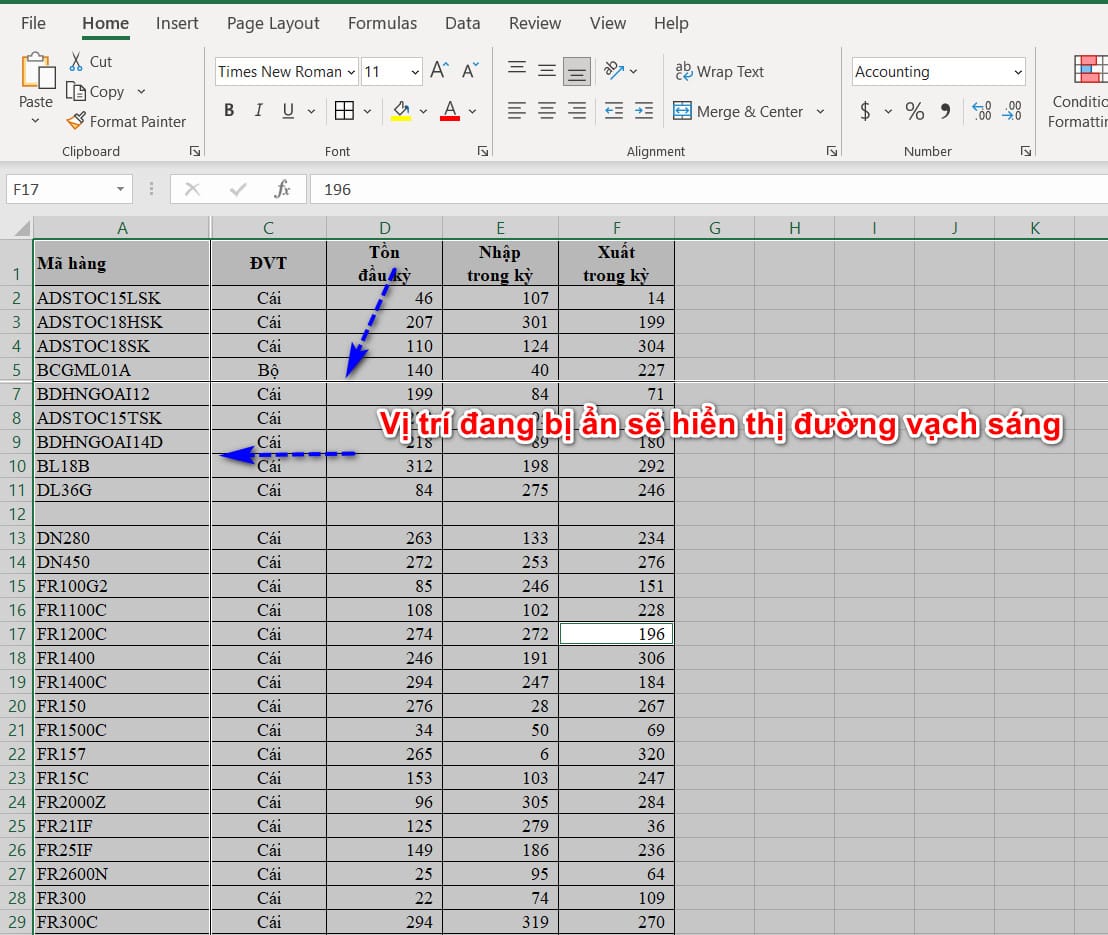The image size is (1108, 935).
Task: Expand Merge & Center options arrow
Action: [820, 112]
